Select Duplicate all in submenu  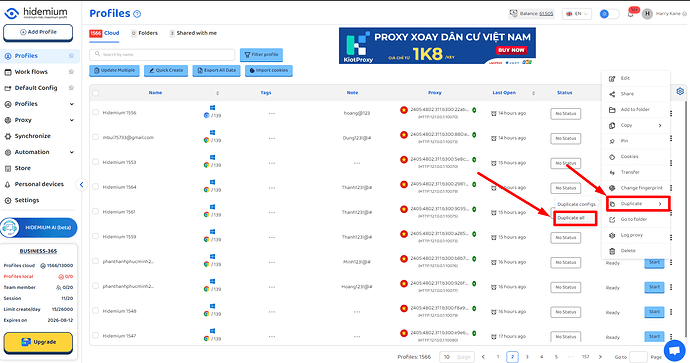[575, 218]
